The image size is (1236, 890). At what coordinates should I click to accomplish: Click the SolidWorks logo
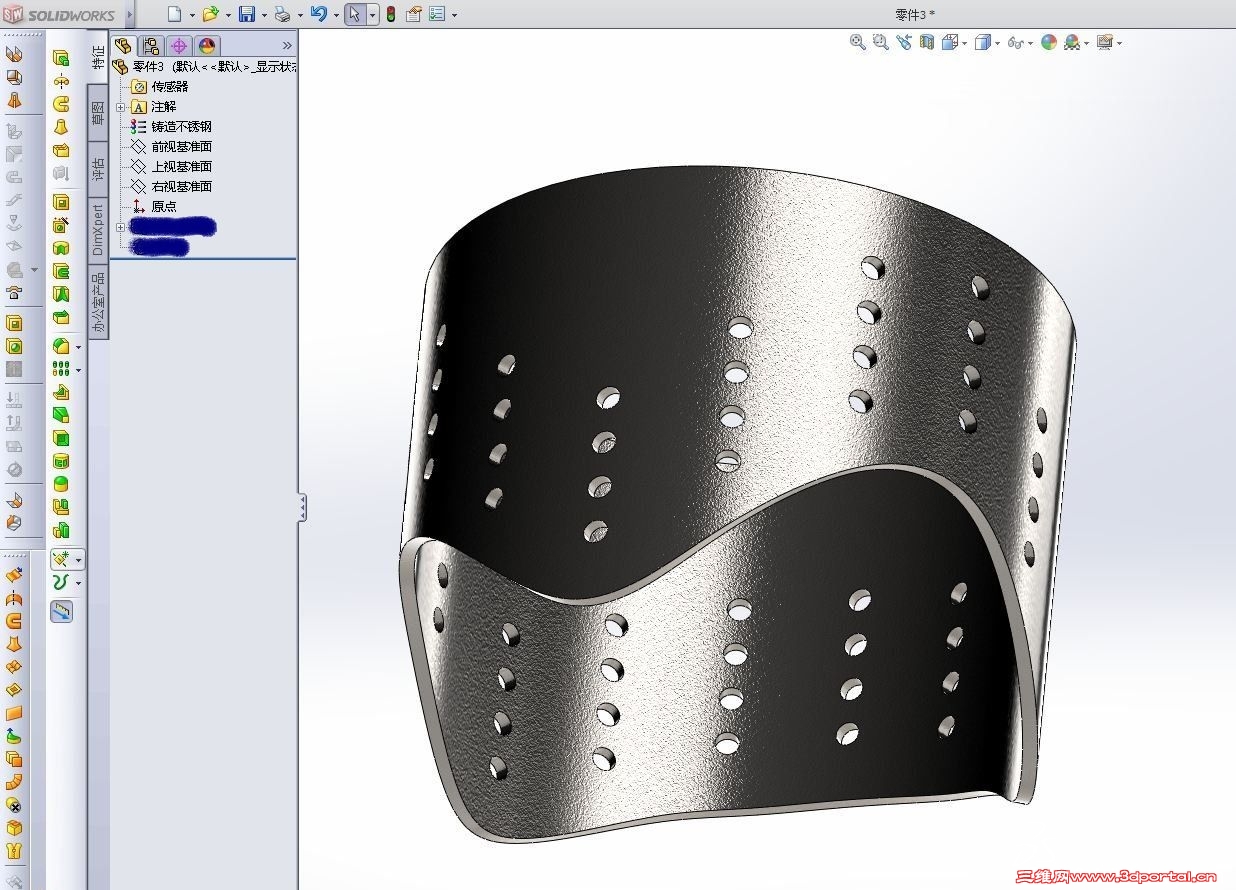(61, 15)
